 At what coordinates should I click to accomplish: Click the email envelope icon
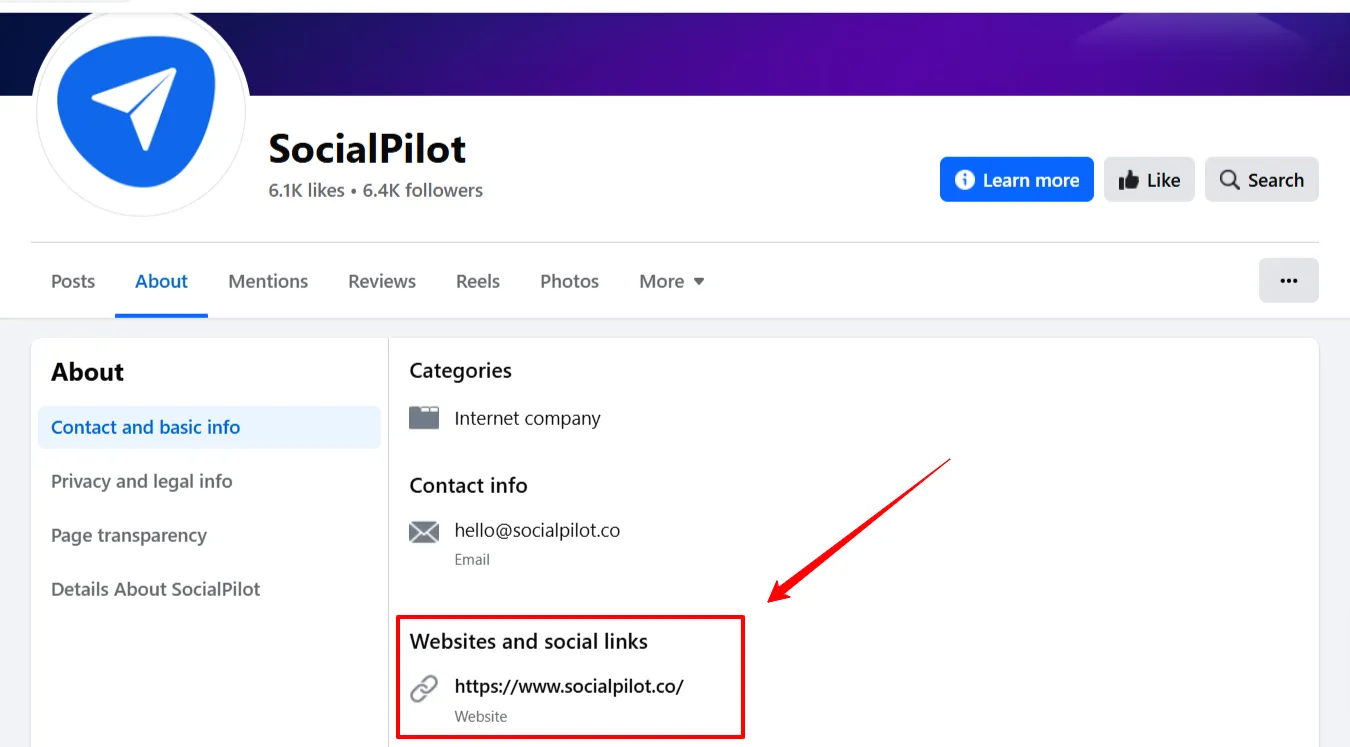[x=424, y=531]
